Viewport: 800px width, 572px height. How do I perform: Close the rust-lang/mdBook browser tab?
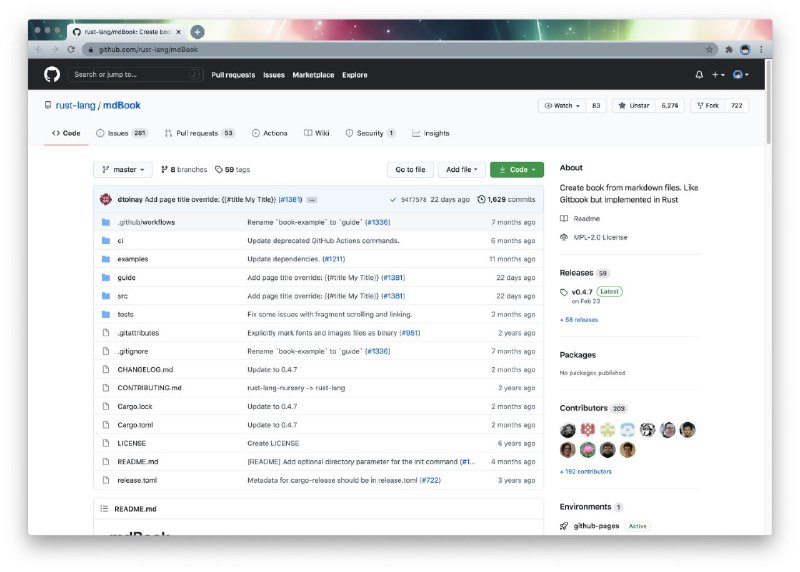click(179, 32)
